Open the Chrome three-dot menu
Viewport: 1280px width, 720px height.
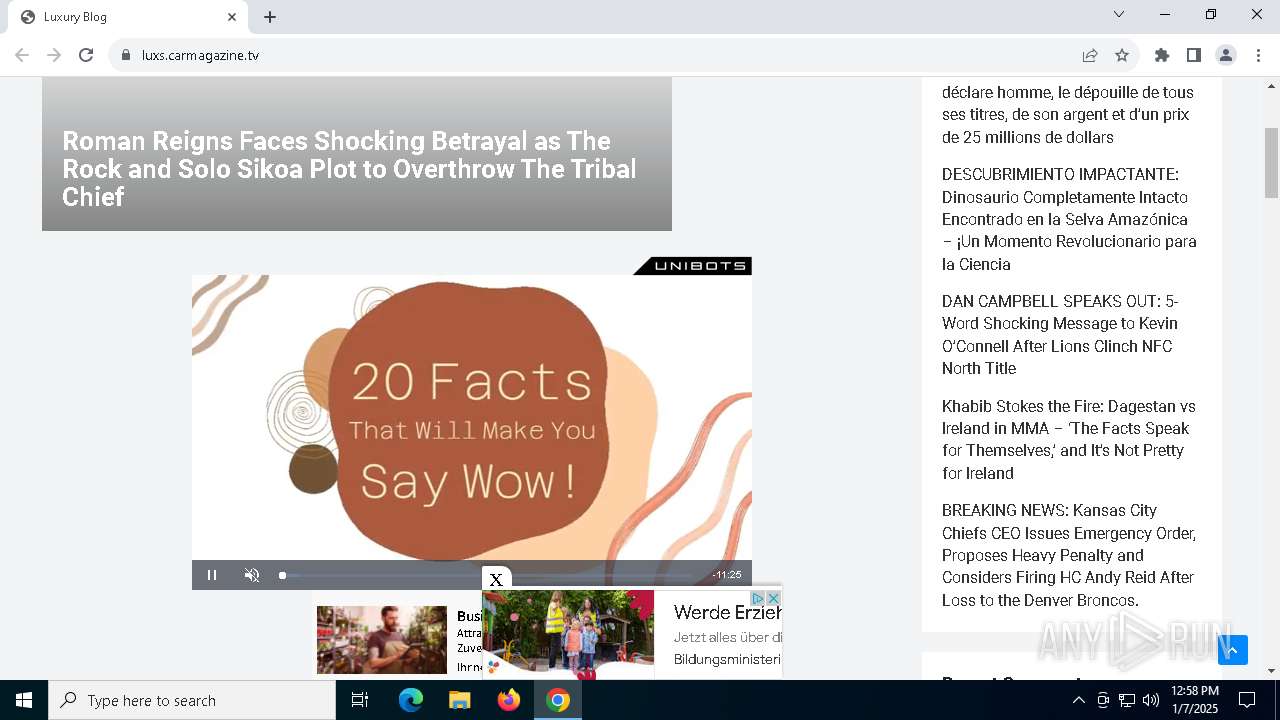coord(1258,55)
